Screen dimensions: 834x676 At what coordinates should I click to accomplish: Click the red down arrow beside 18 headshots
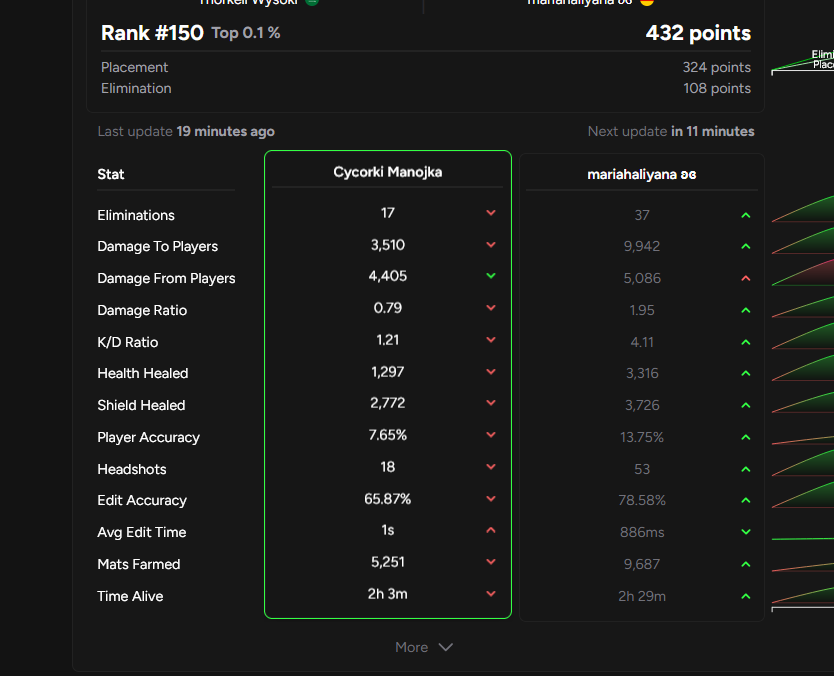pyautogui.click(x=491, y=466)
